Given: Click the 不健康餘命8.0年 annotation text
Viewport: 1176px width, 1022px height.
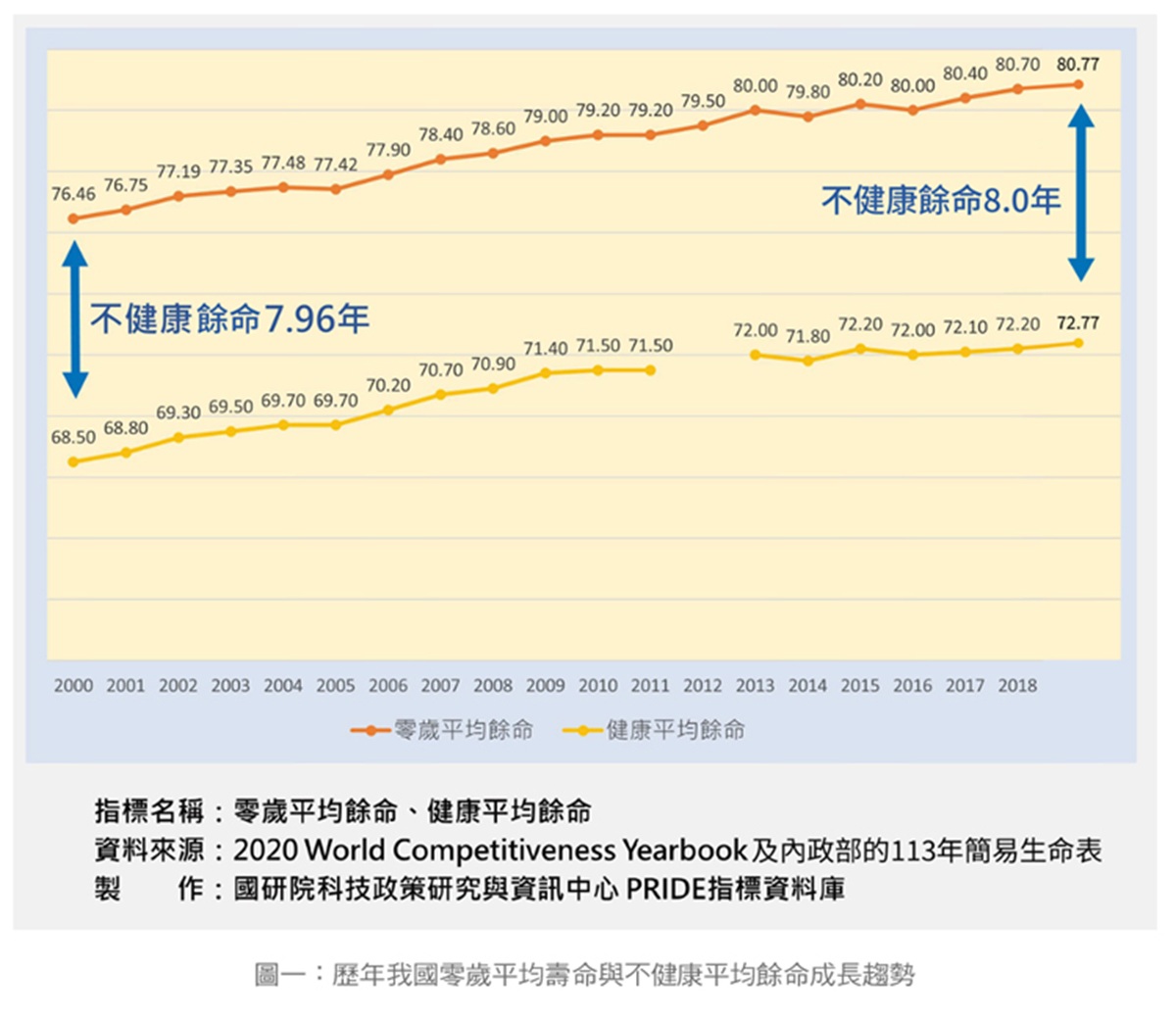Looking at the screenshot, I should [941, 201].
